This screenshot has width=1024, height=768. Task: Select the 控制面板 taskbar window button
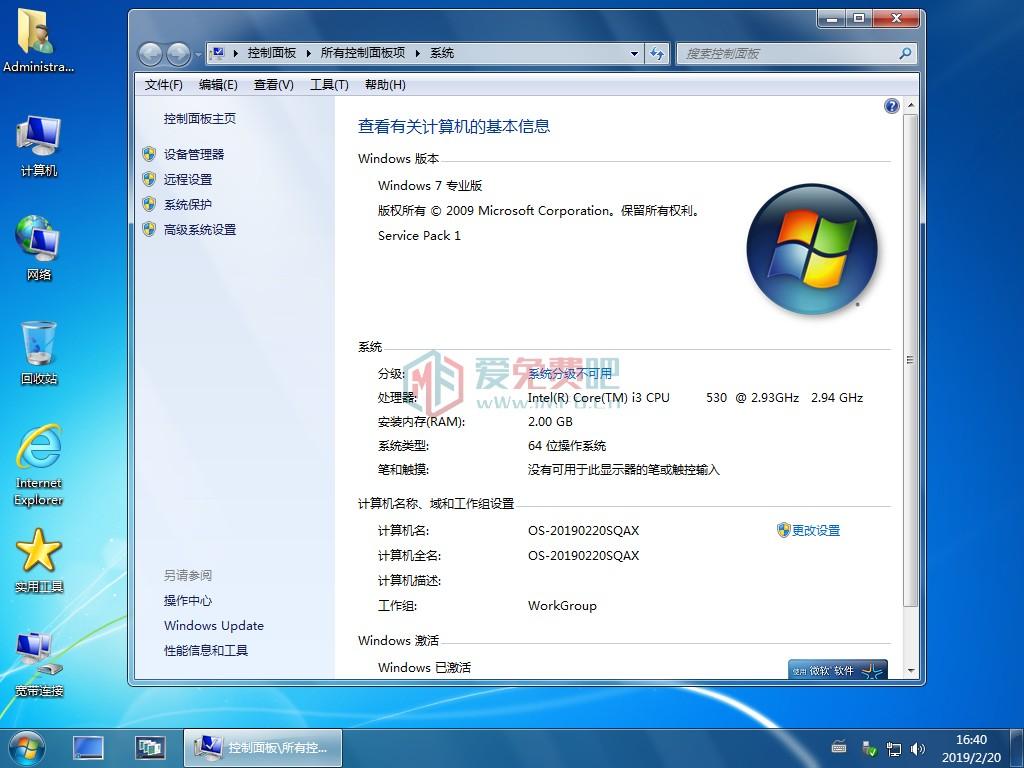pos(263,748)
